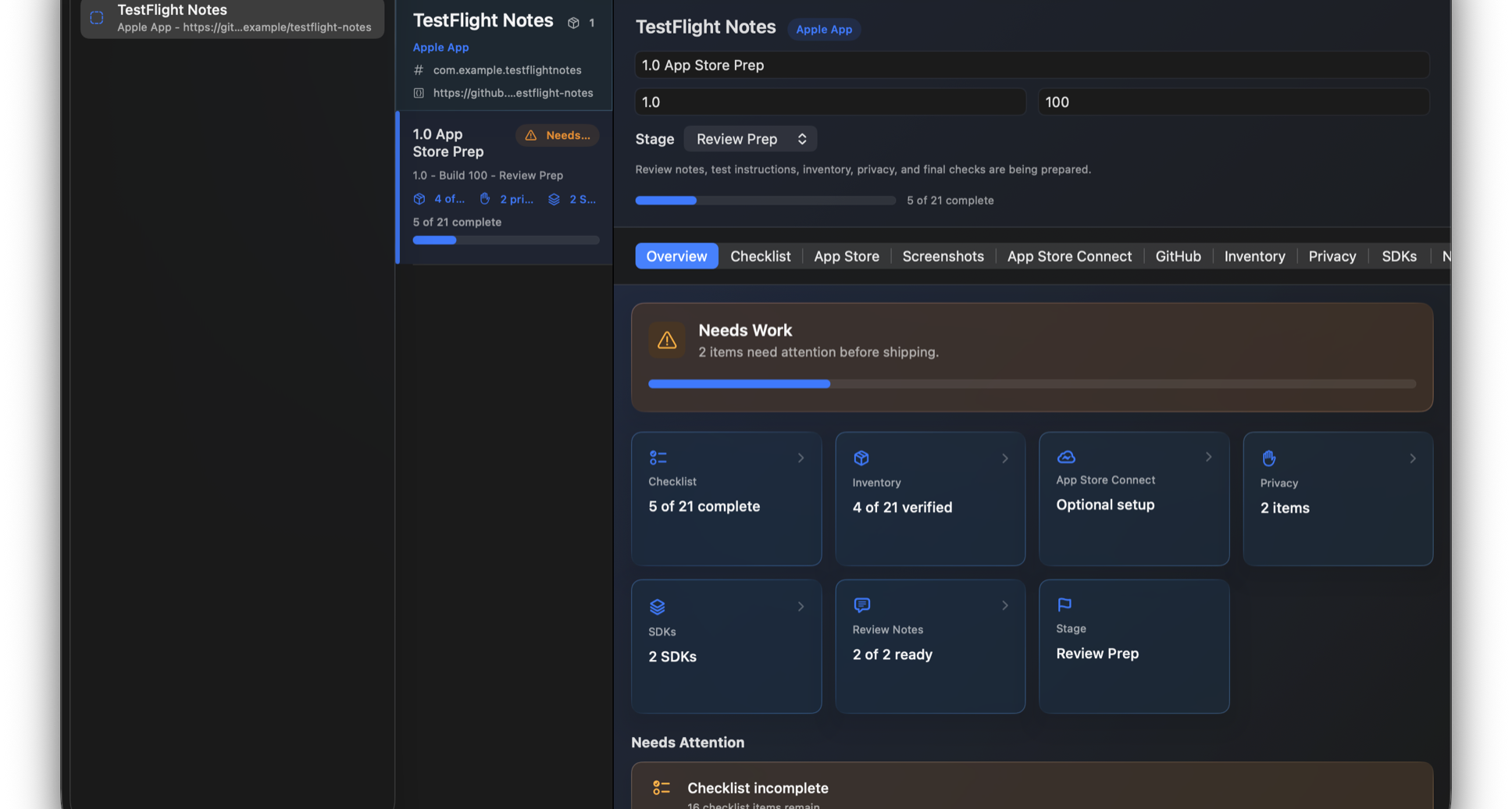1512x809 pixels.
Task: Click the hash icon beside com.example.testflightnotes
Action: click(419, 70)
